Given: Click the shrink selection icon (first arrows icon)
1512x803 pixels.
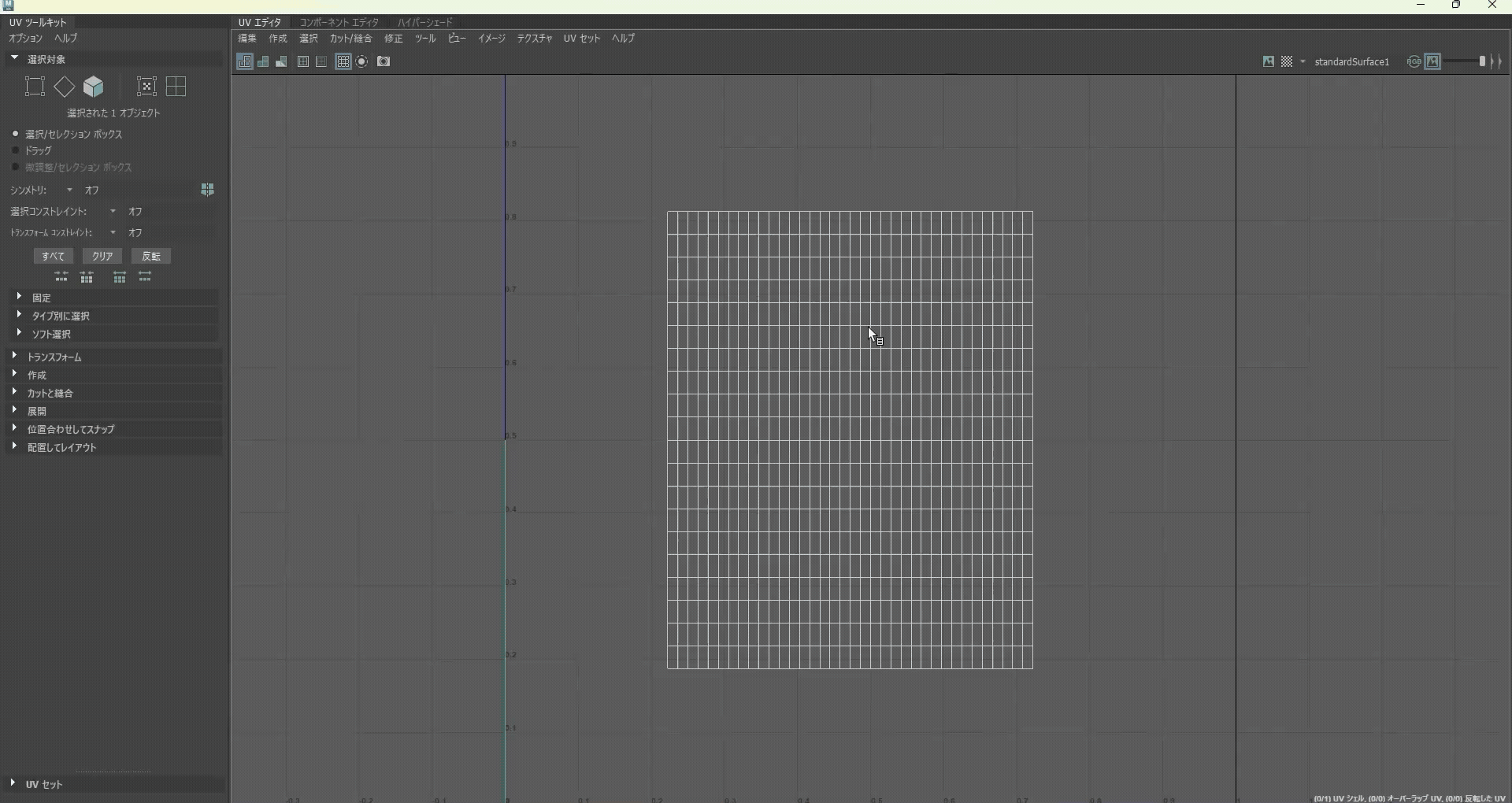Looking at the screenshot, I should coord(61,277).
